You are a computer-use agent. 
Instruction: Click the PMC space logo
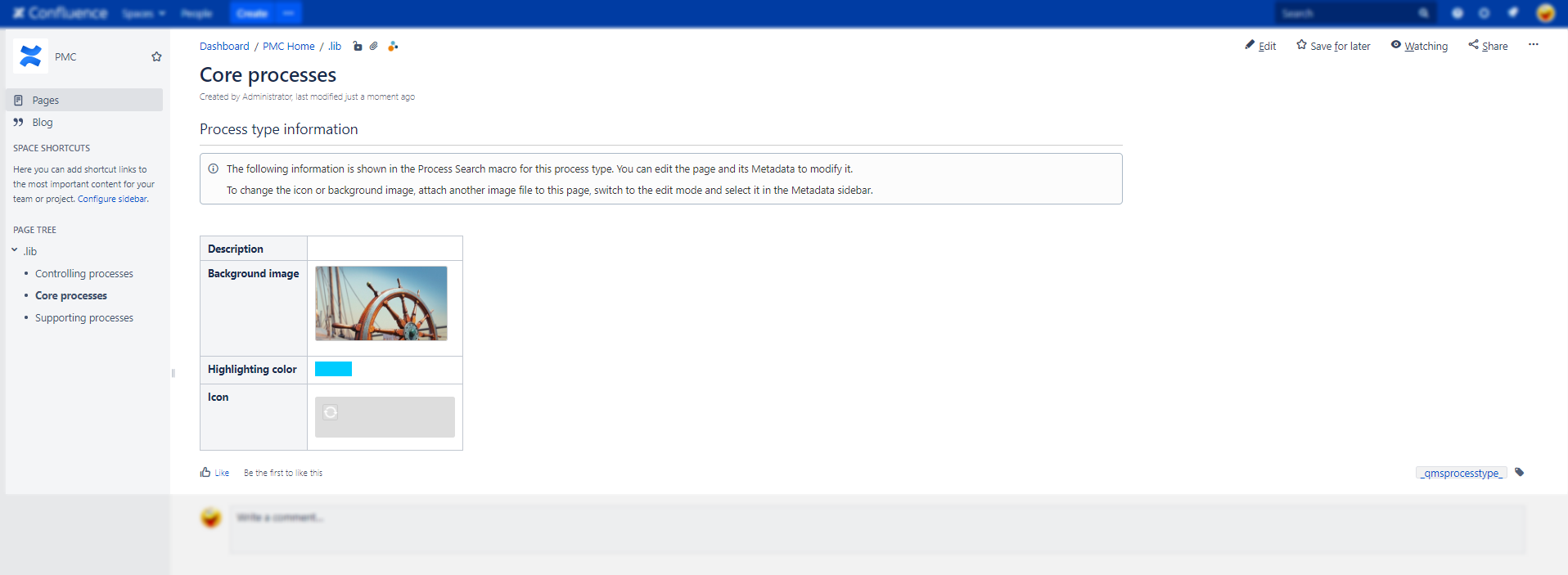[31, 56]
